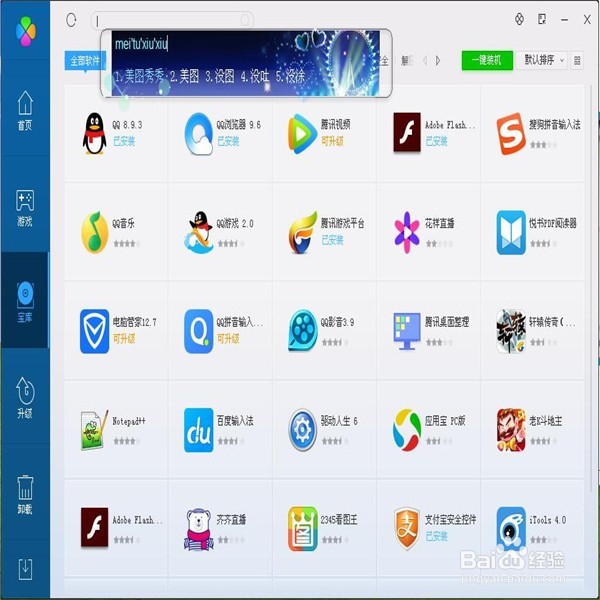
Task: Open the 搜狗拼音输入法 icon
Action: (x=511, y=134)
